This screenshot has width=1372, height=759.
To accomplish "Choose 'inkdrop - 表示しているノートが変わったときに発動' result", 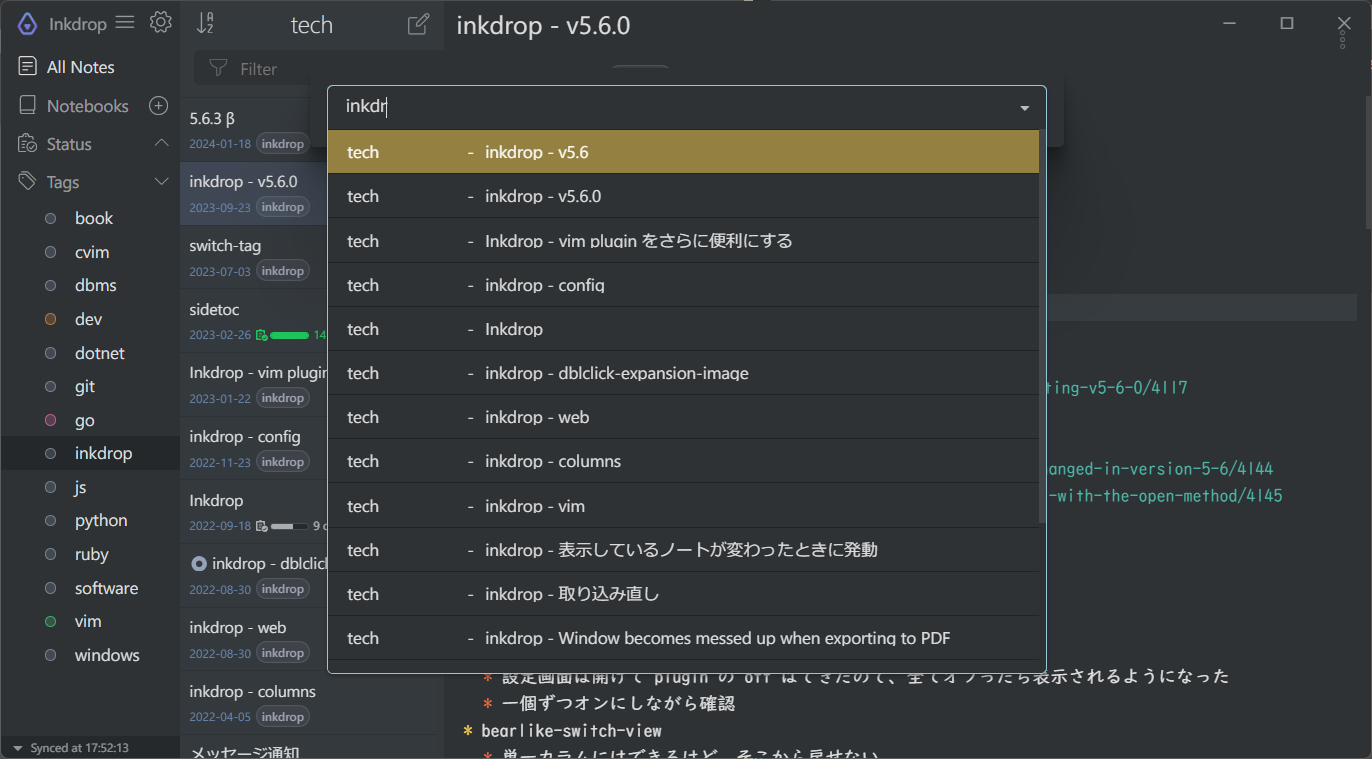I will coord(683,550).
